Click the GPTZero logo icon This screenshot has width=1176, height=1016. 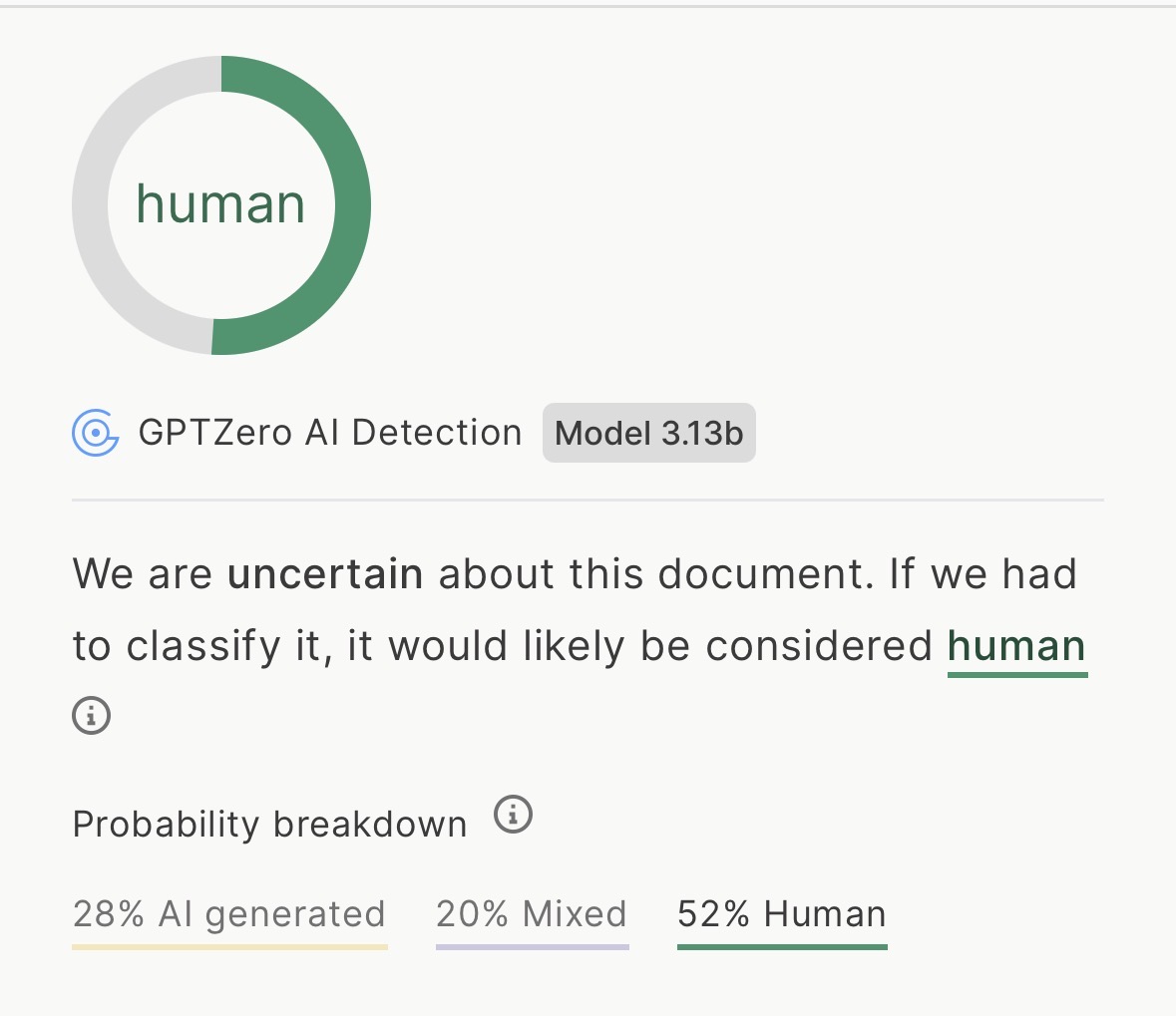click(96, 433)
